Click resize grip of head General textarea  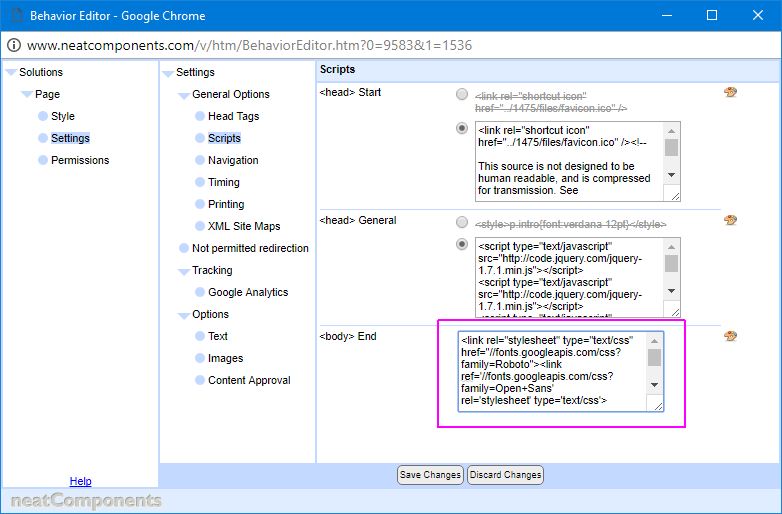tap(675, 312)
